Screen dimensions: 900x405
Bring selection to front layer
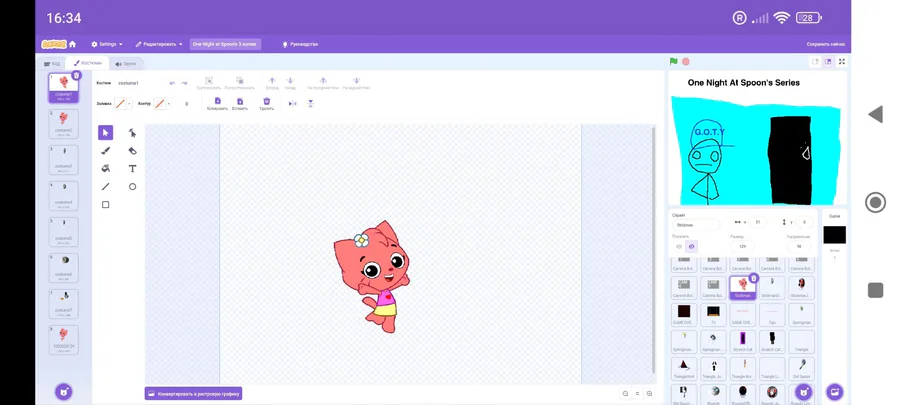(323, 81)
